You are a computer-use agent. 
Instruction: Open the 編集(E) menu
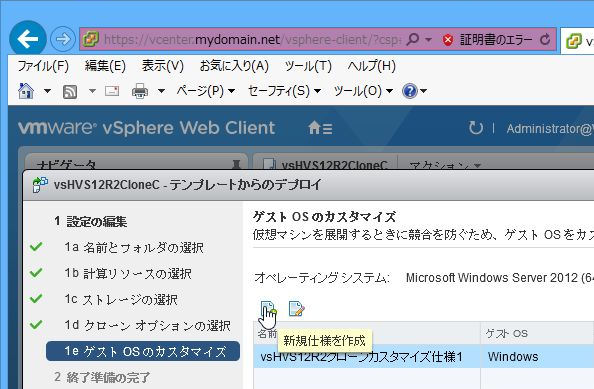tap(105, 66)
